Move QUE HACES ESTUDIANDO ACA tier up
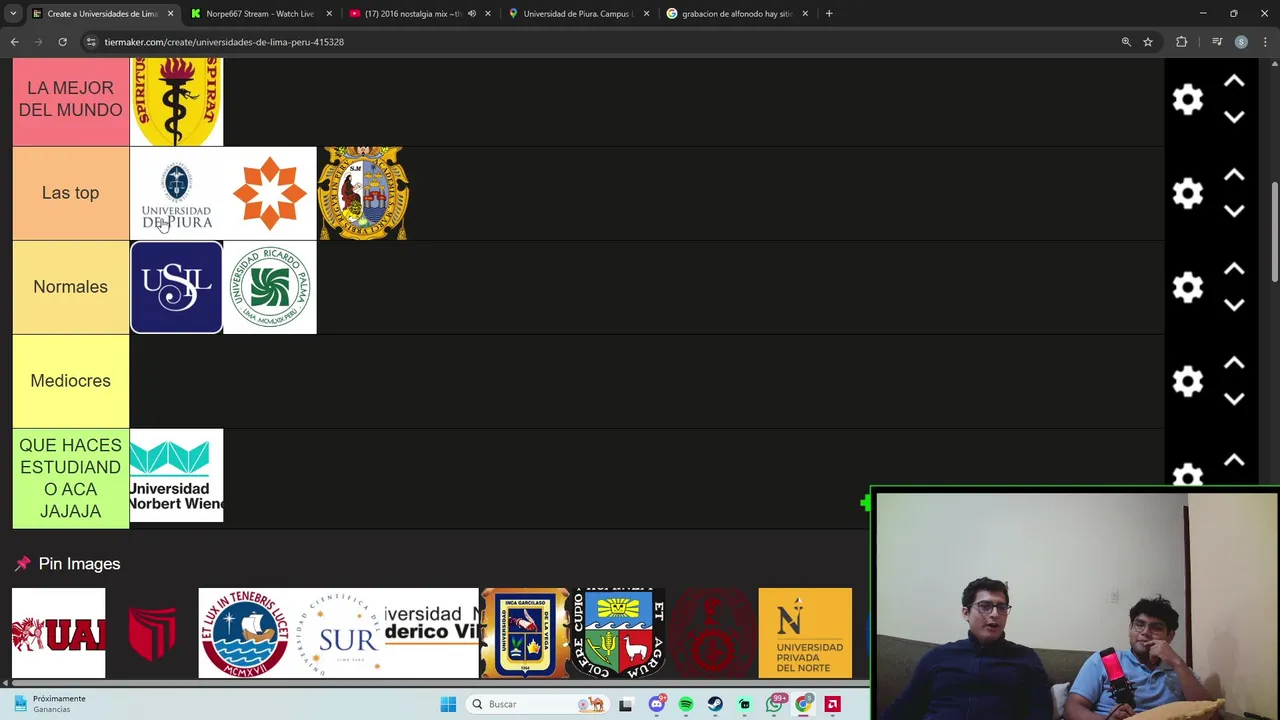Viewport: 1280px width, 720px height. (1234, 460)
